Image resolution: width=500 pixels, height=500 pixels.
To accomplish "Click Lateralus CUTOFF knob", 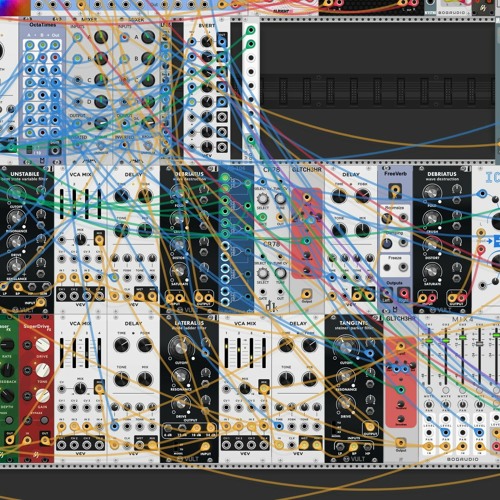I will click(180, 347).
